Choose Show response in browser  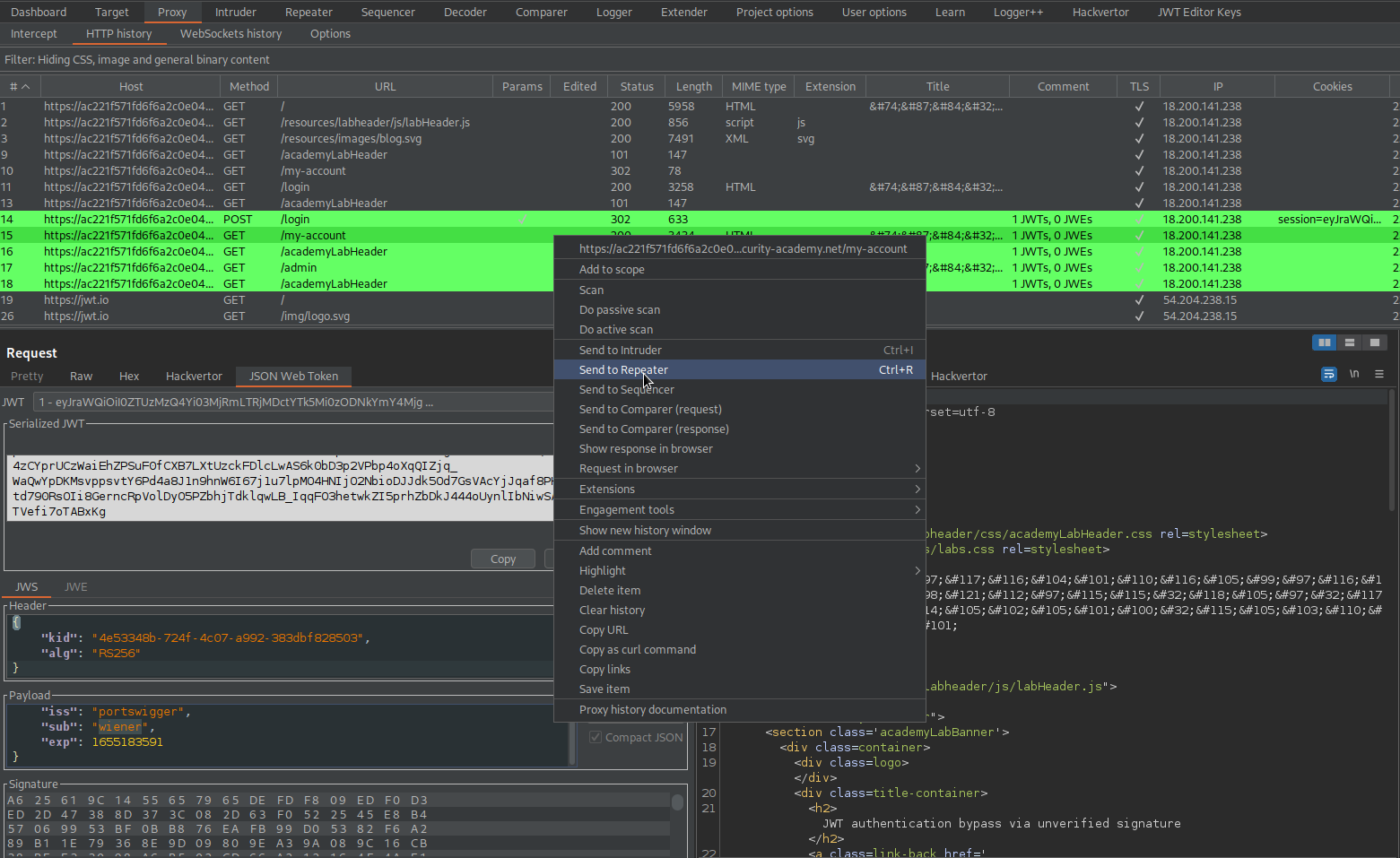tap(740, 449)
